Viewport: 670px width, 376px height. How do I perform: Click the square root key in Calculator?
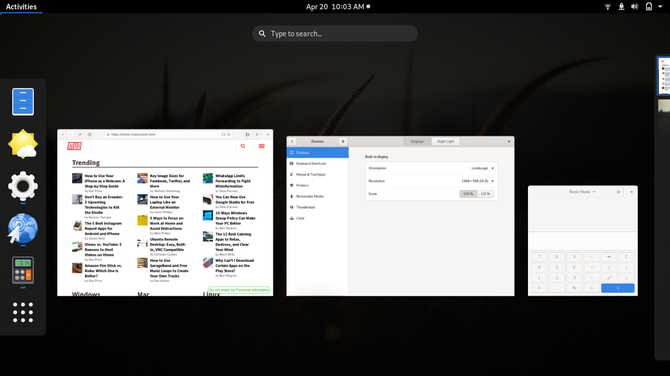coord(626,278)
